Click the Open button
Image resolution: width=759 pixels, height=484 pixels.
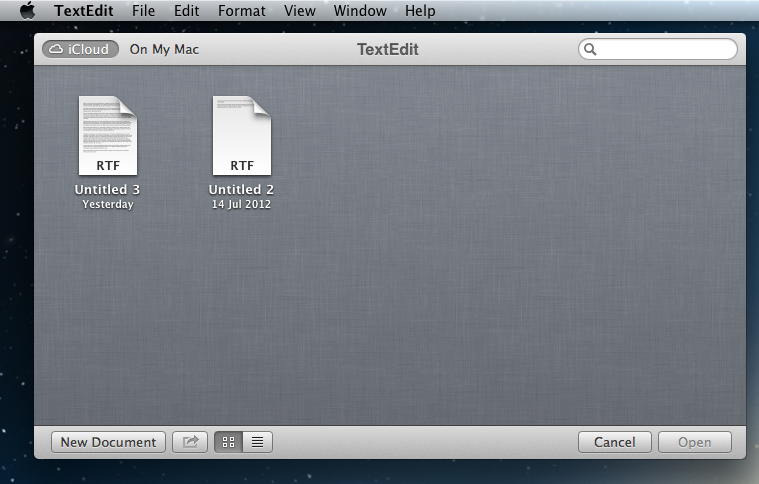point(694,442)
